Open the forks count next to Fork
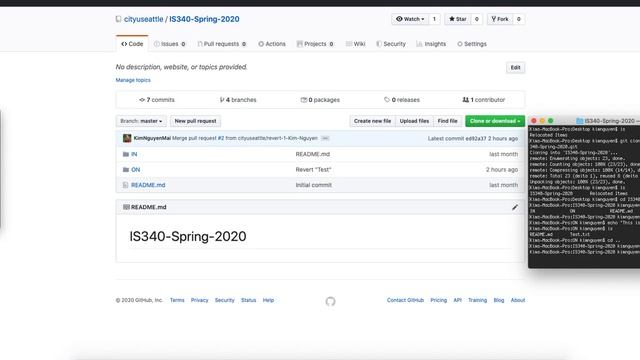640x360 pixels. coord(519,19)
